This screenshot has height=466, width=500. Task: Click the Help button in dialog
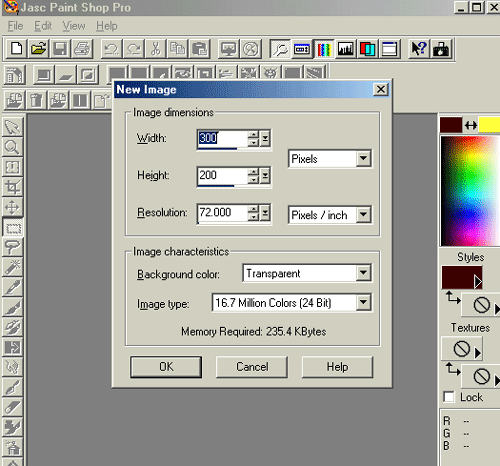click(x=337, y=367)
